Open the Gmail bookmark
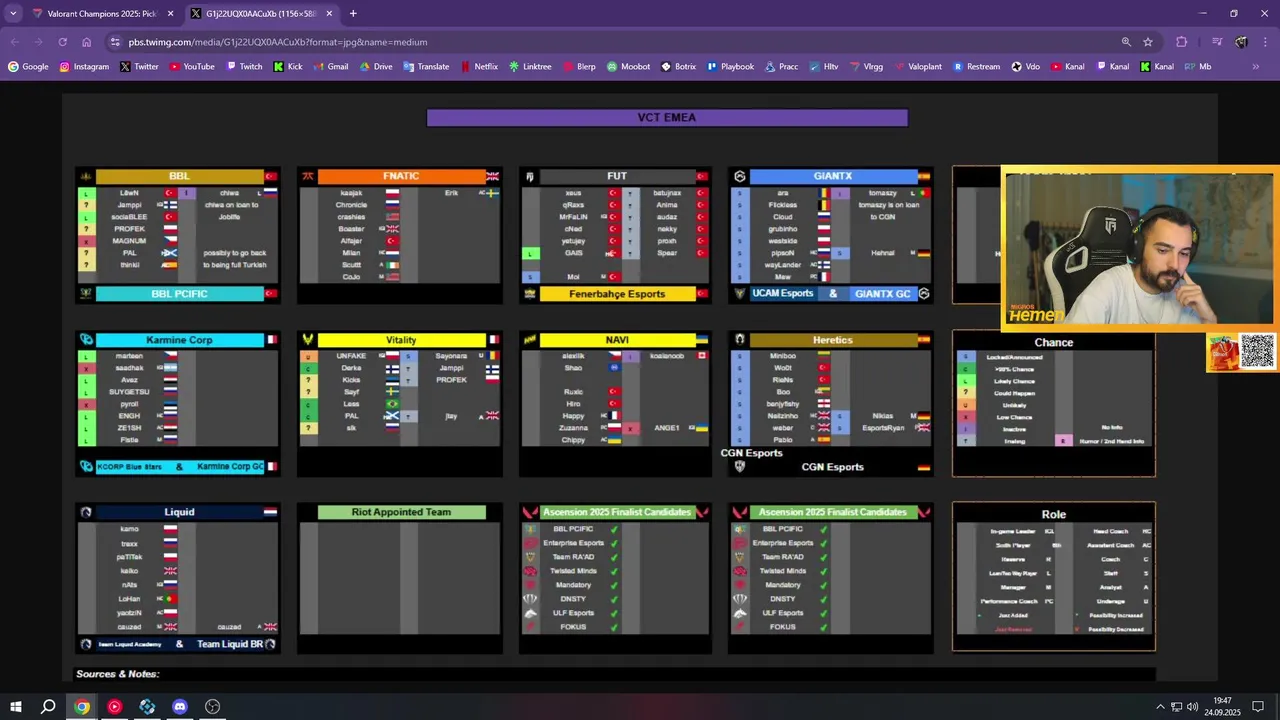The image size is (1280, 720). pos(330,67)
